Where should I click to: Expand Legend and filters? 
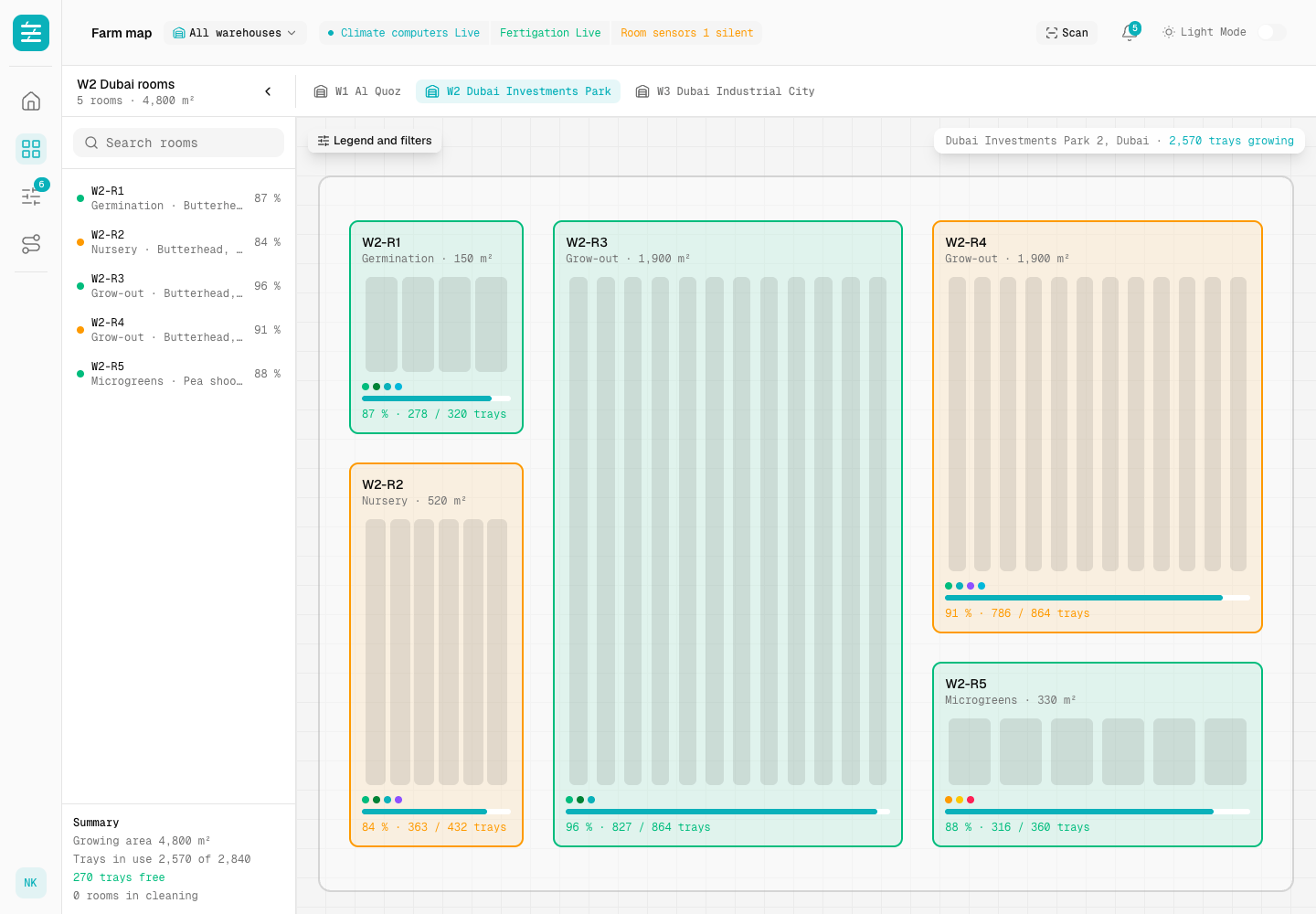375,141
